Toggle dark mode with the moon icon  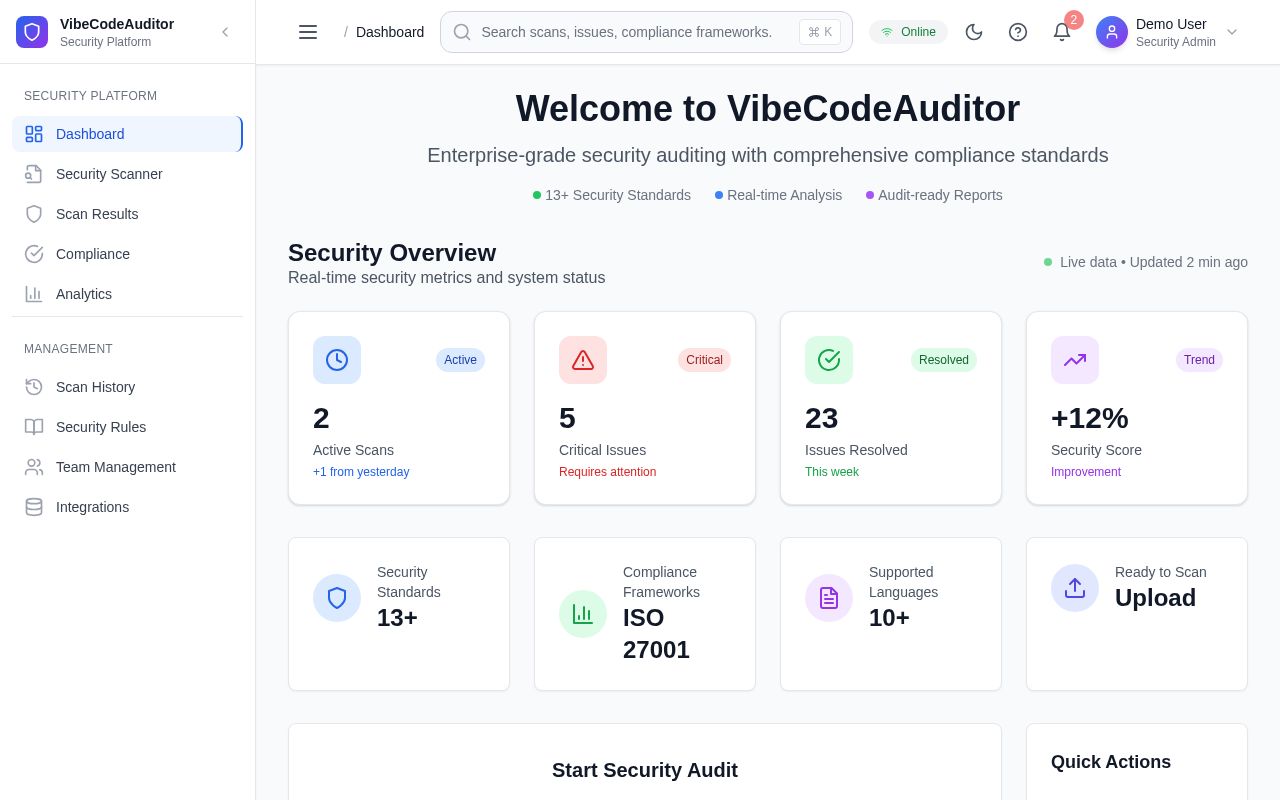[x=974, y=32]
